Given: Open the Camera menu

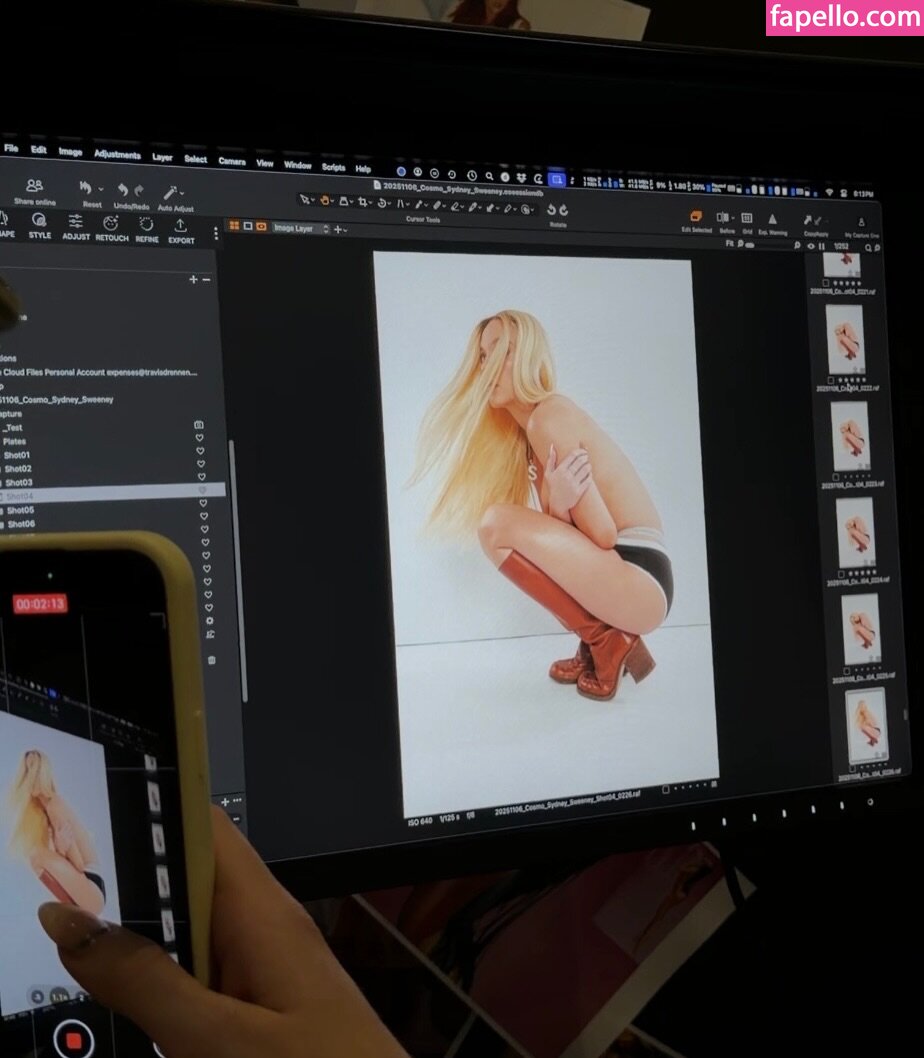Looking at the screenshot, I should (x=231, y=160).
